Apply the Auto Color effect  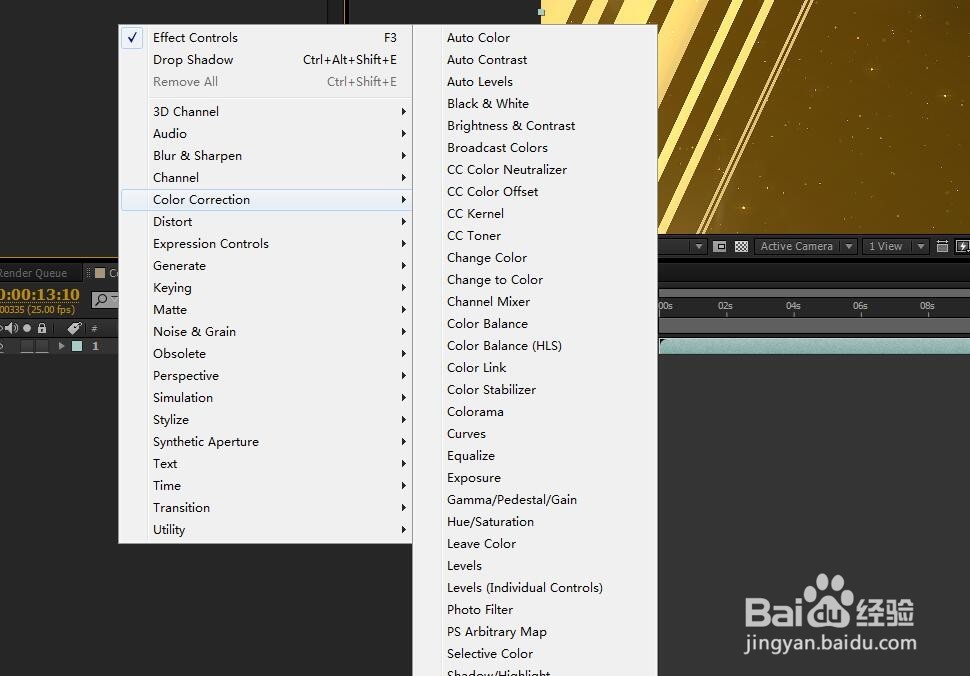click(535, 38)
